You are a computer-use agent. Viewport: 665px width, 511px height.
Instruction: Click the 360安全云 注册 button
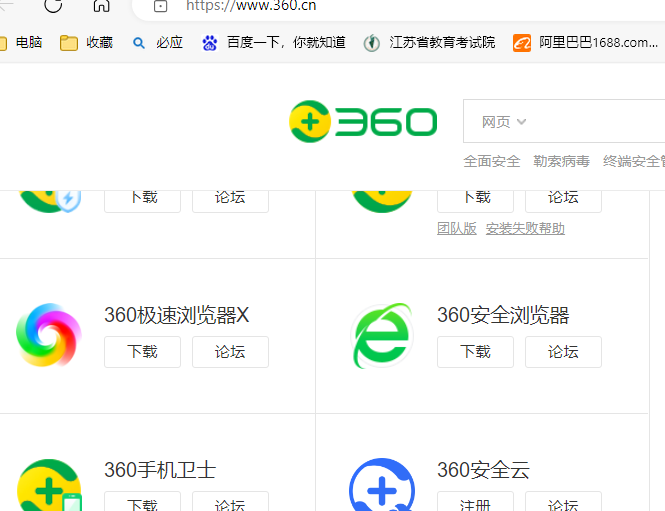pos(475,502)
